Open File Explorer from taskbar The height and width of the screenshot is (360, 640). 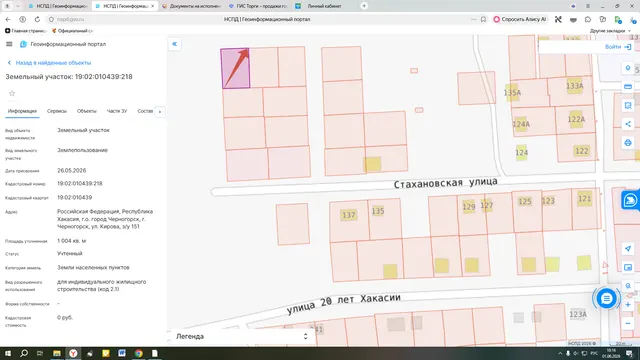click(57, 353)
